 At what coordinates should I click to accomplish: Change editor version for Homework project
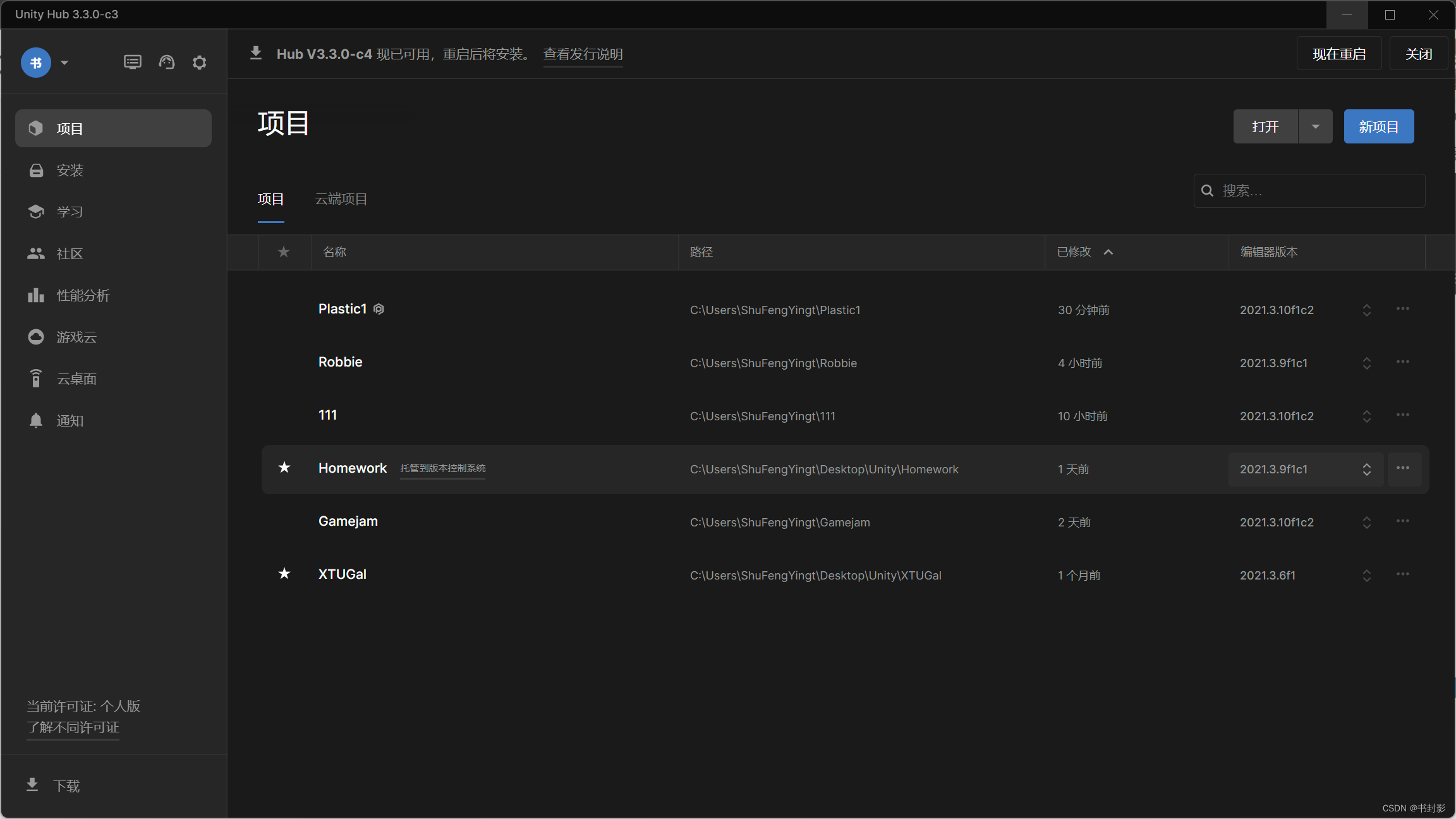tap(1366, 469)
